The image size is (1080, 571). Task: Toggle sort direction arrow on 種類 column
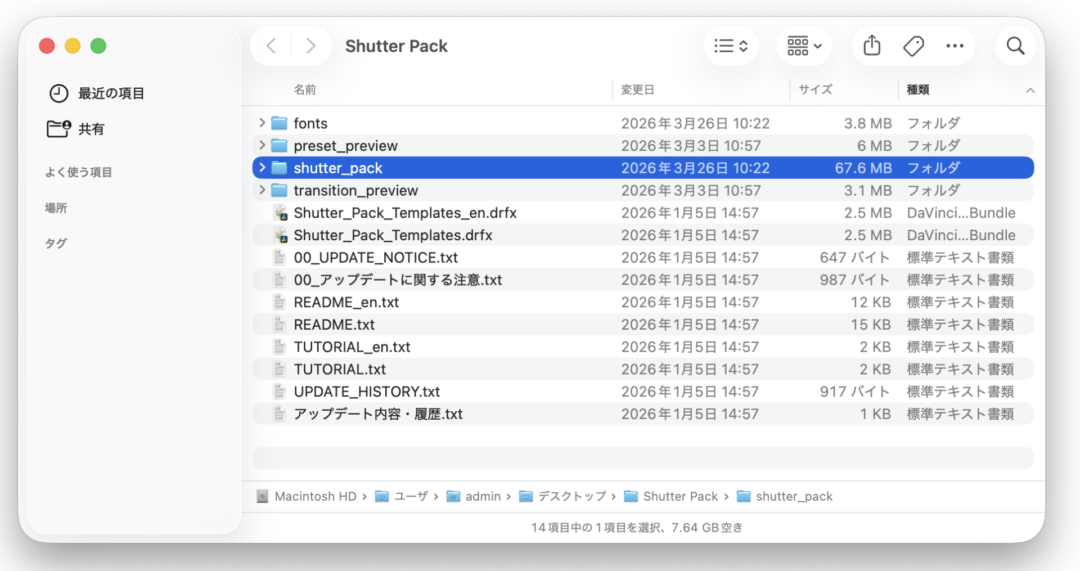(x=1030, y=90)
